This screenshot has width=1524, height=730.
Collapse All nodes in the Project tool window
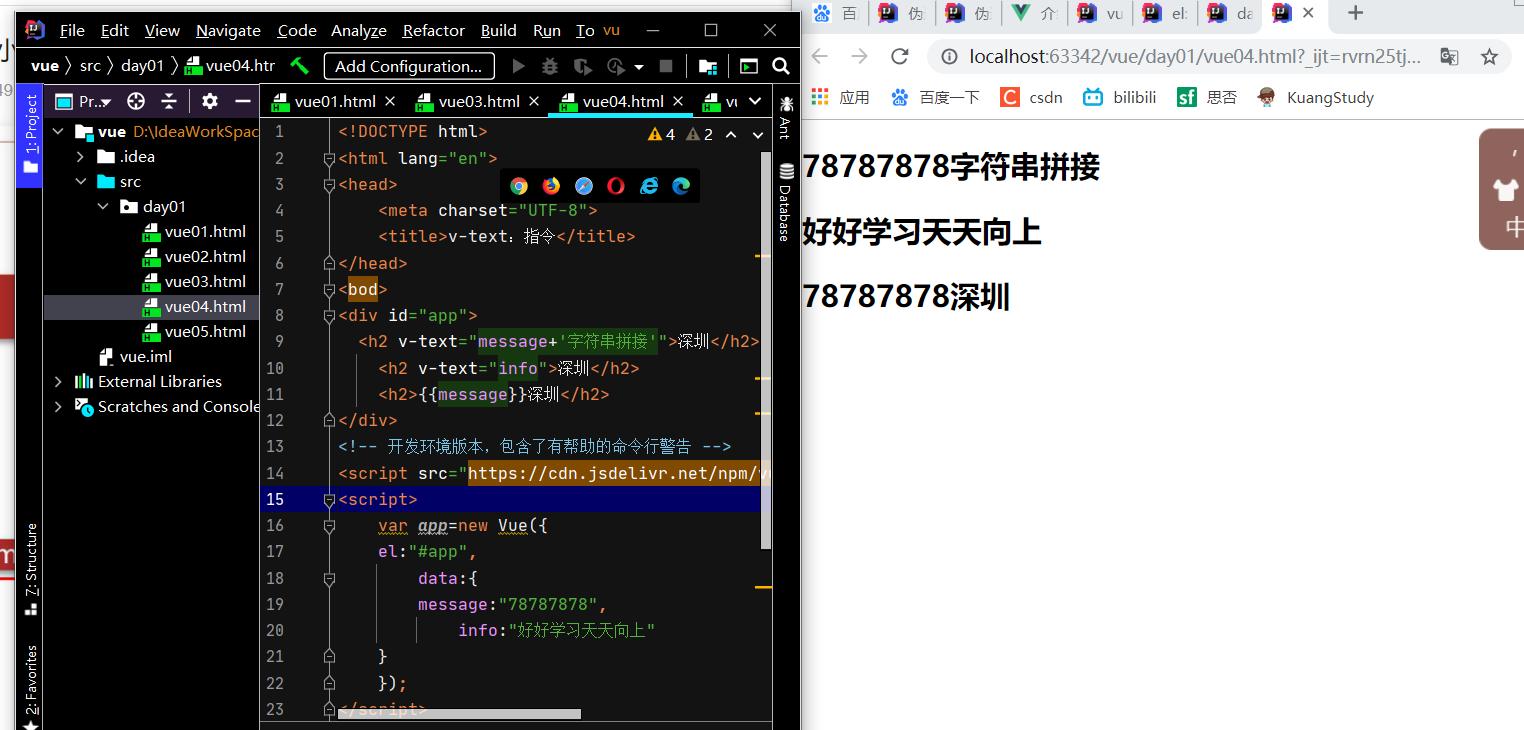point(168,100)
